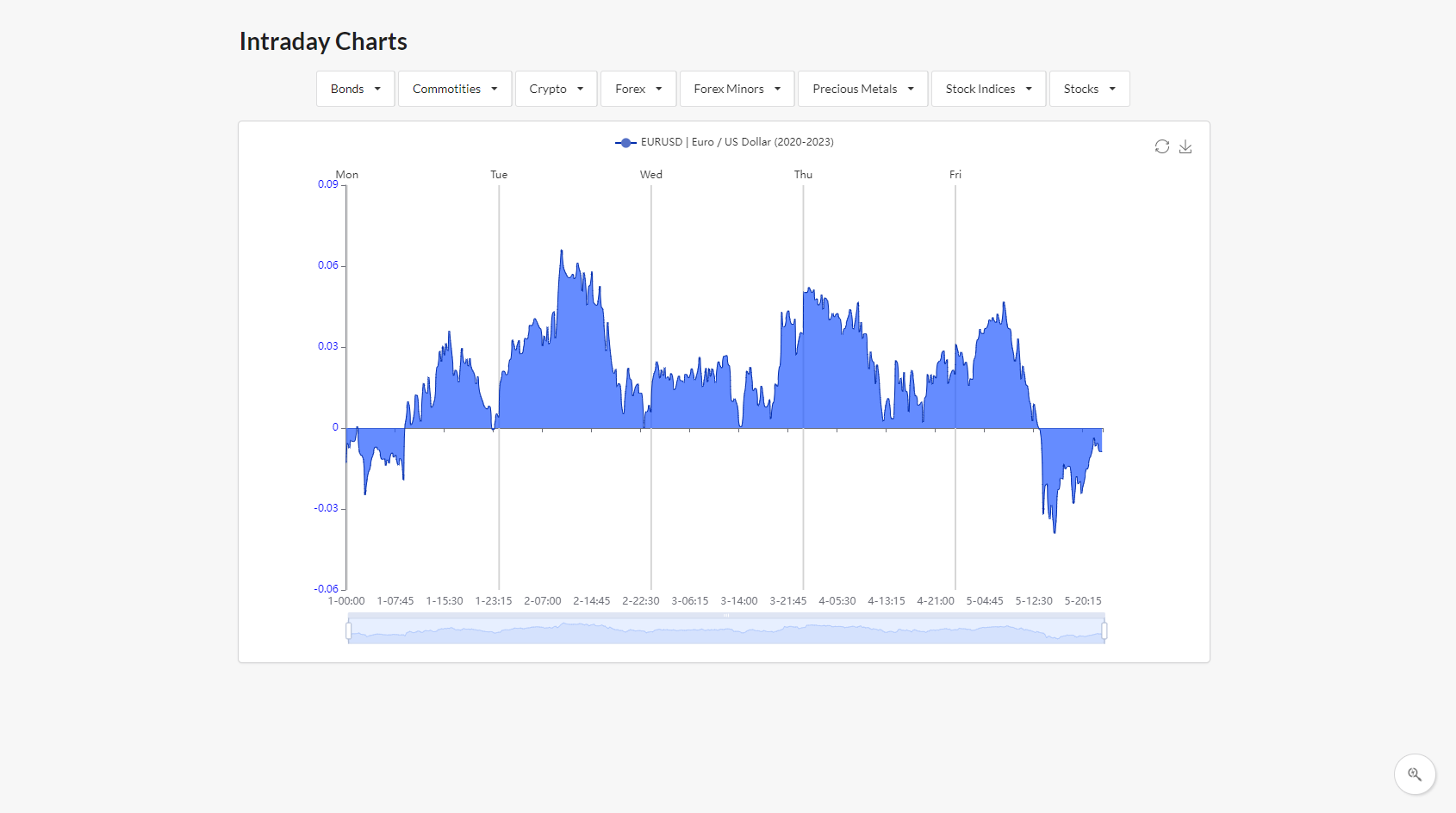Toggle the Stock Indices category selector
The image size is (1456, 813).
(x=987, y=88)
